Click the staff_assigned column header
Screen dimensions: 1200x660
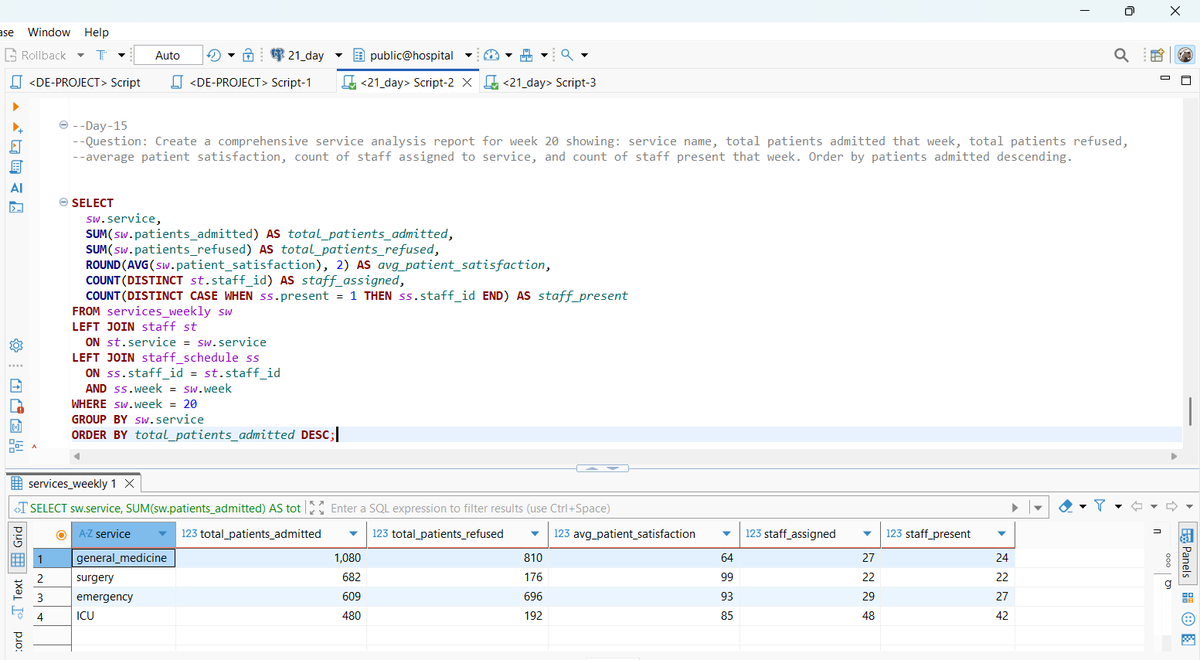(x=808, y=534)
